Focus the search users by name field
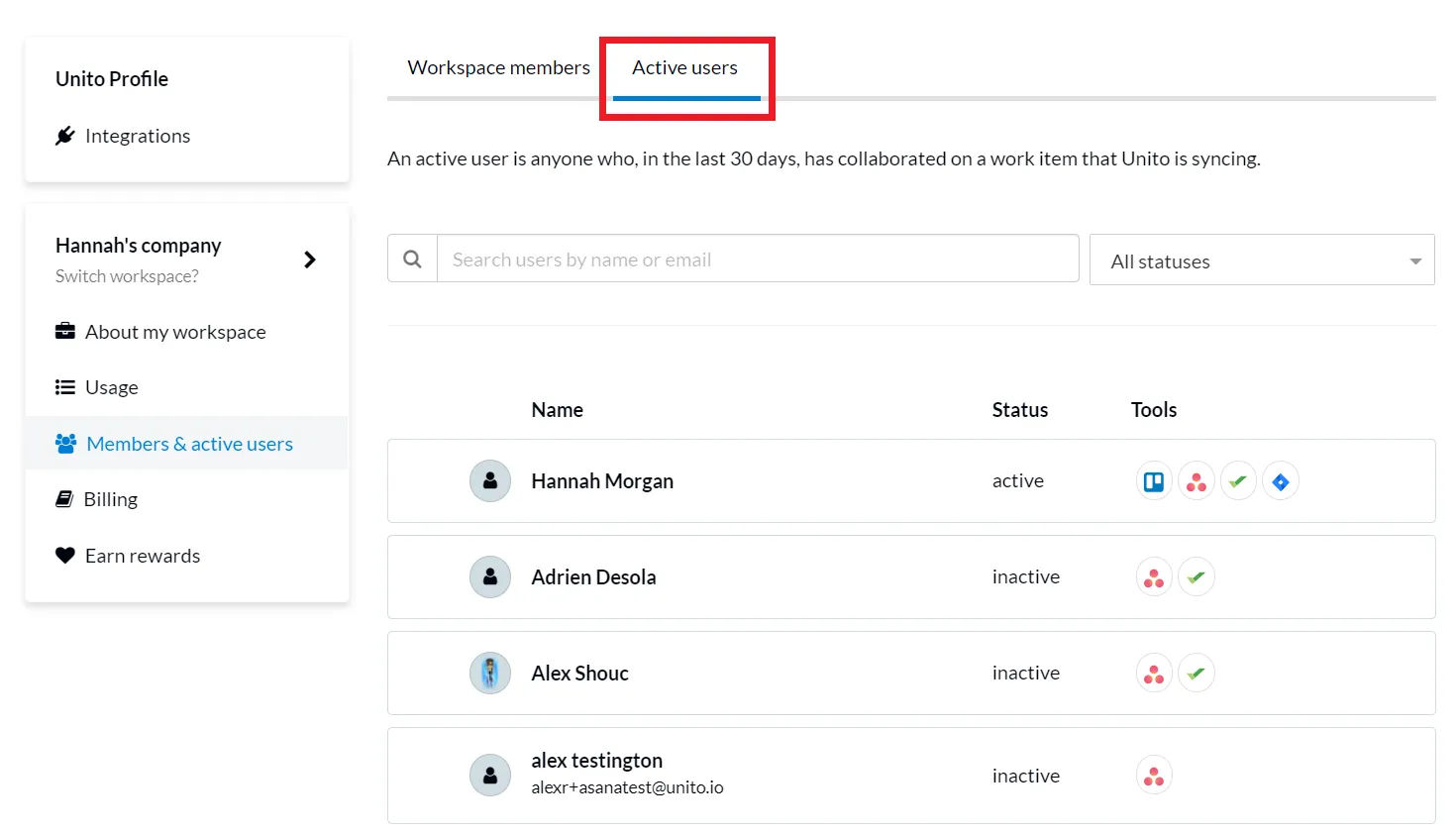Viewport: 1456px width, 833px height. point(758,260)
